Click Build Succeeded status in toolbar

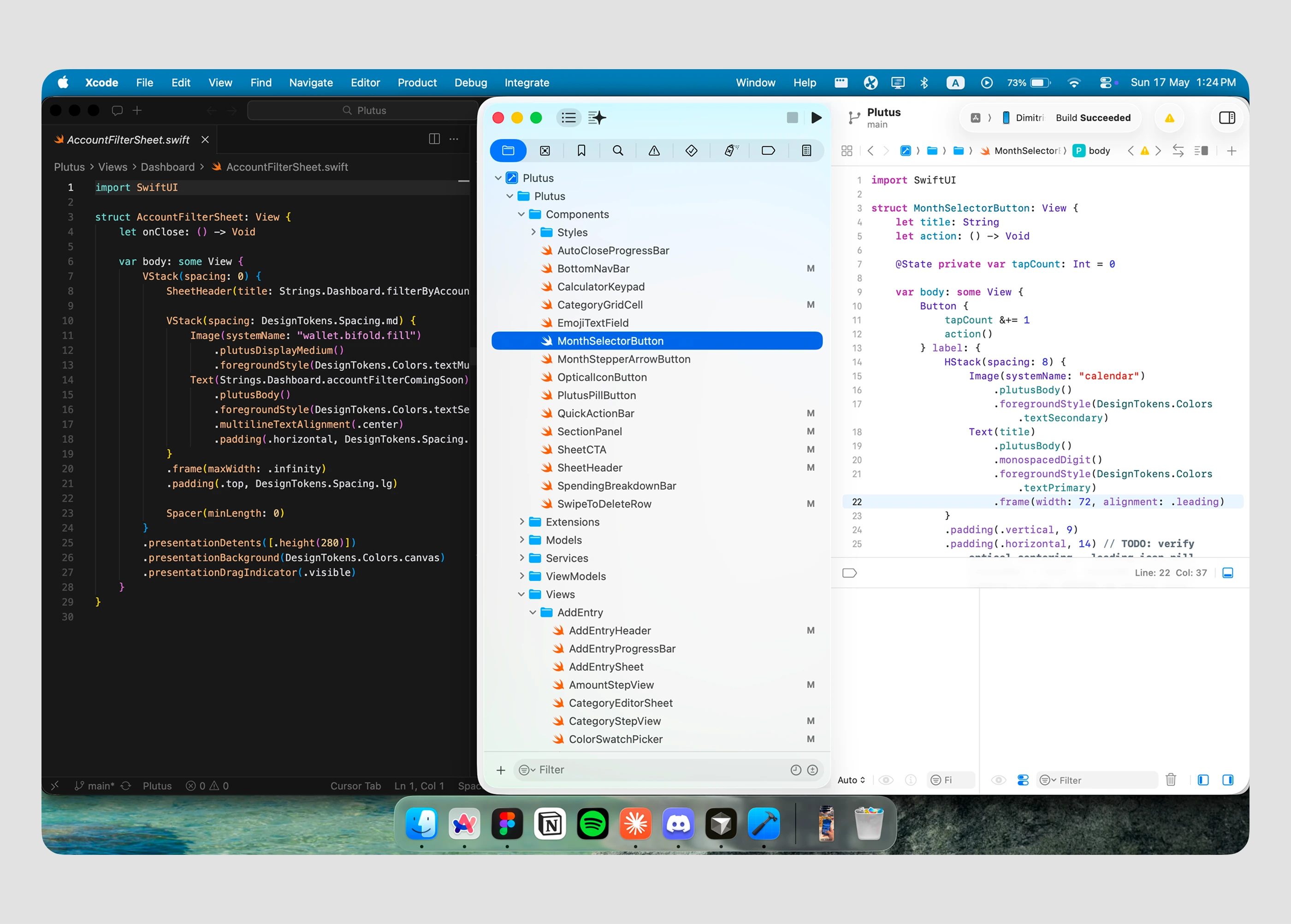point(1093,118)
